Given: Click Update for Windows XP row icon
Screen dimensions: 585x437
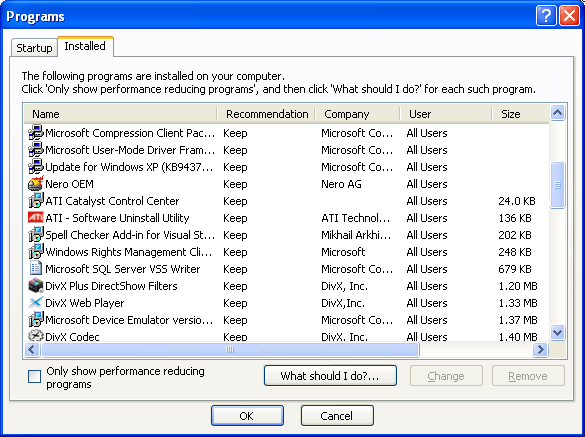Looking at the screenshot, I should (x=36, y=167).
